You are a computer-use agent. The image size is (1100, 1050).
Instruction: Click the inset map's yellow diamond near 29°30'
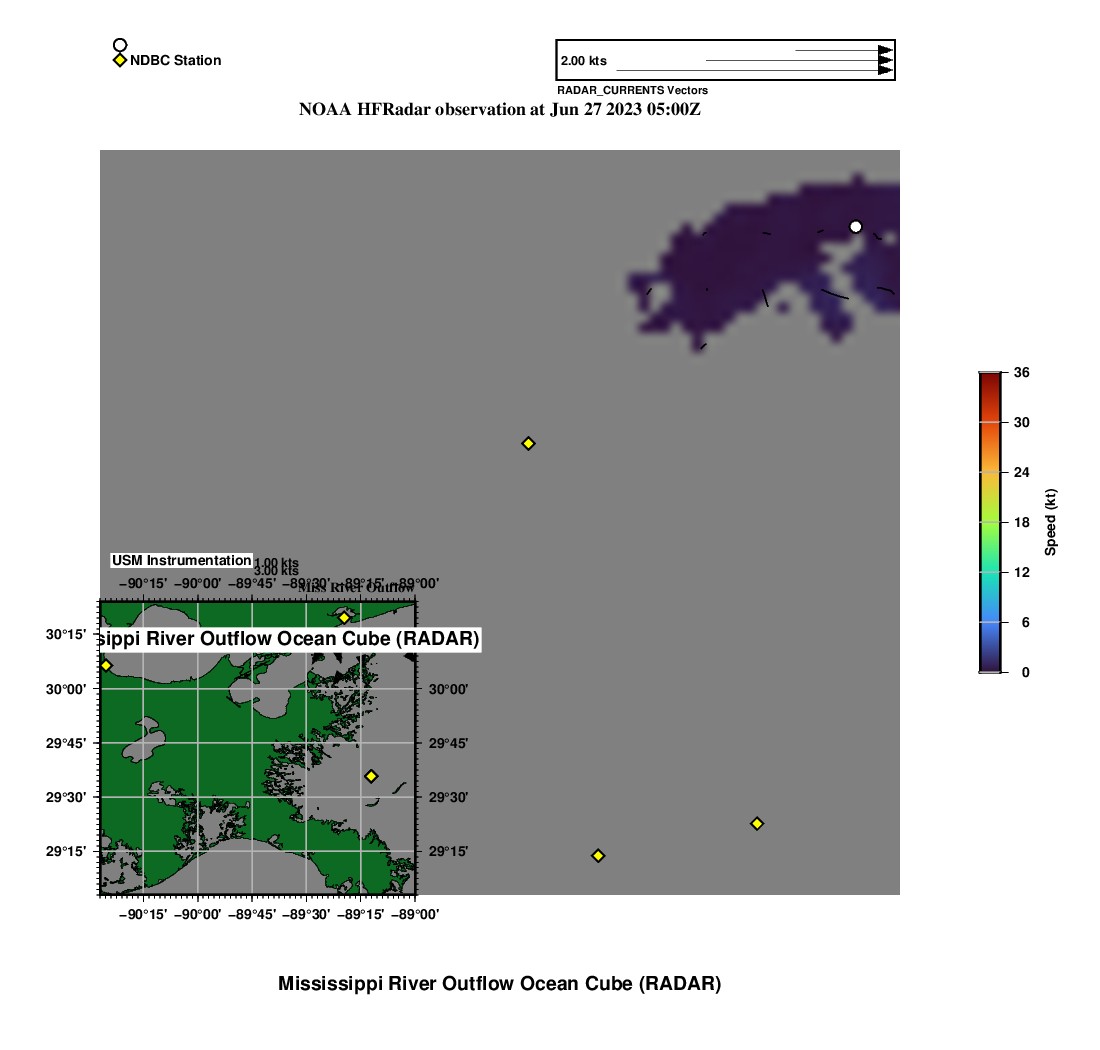(371, 776)
